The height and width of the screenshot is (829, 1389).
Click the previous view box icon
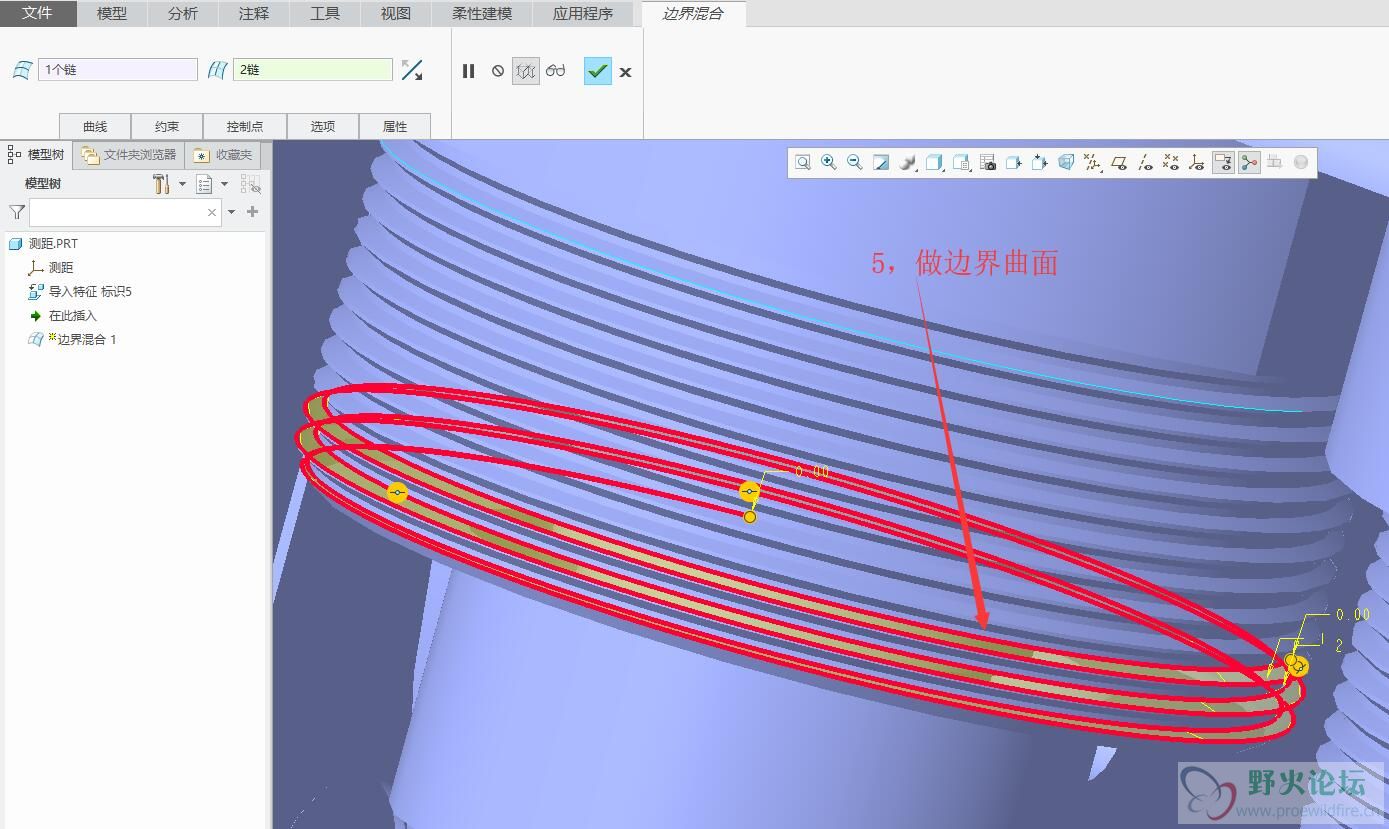[x=1014, y=162]
